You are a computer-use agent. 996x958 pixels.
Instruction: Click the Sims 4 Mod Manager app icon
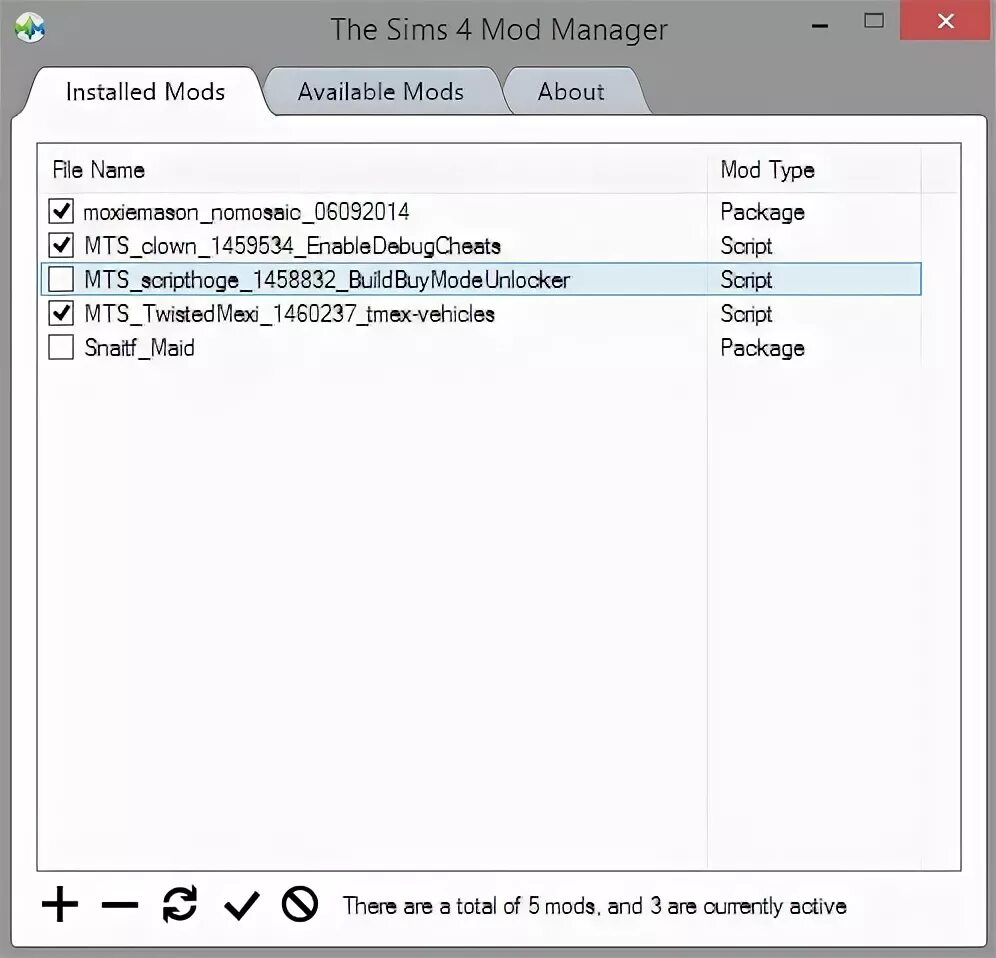pos(30,27)
